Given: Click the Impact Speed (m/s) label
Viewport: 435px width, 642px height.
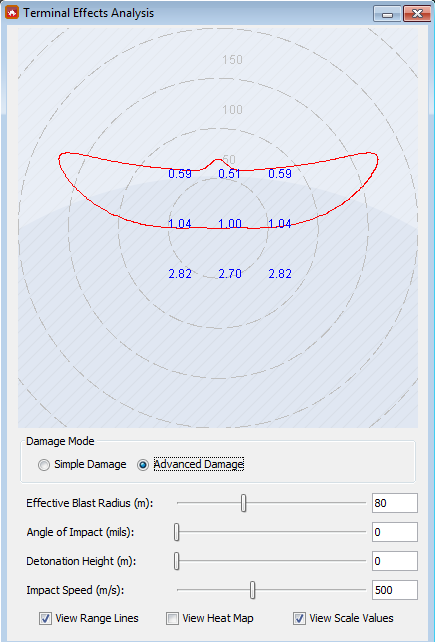Looking at the screenshot, I should pyautogui.click(x=75, y=590).
